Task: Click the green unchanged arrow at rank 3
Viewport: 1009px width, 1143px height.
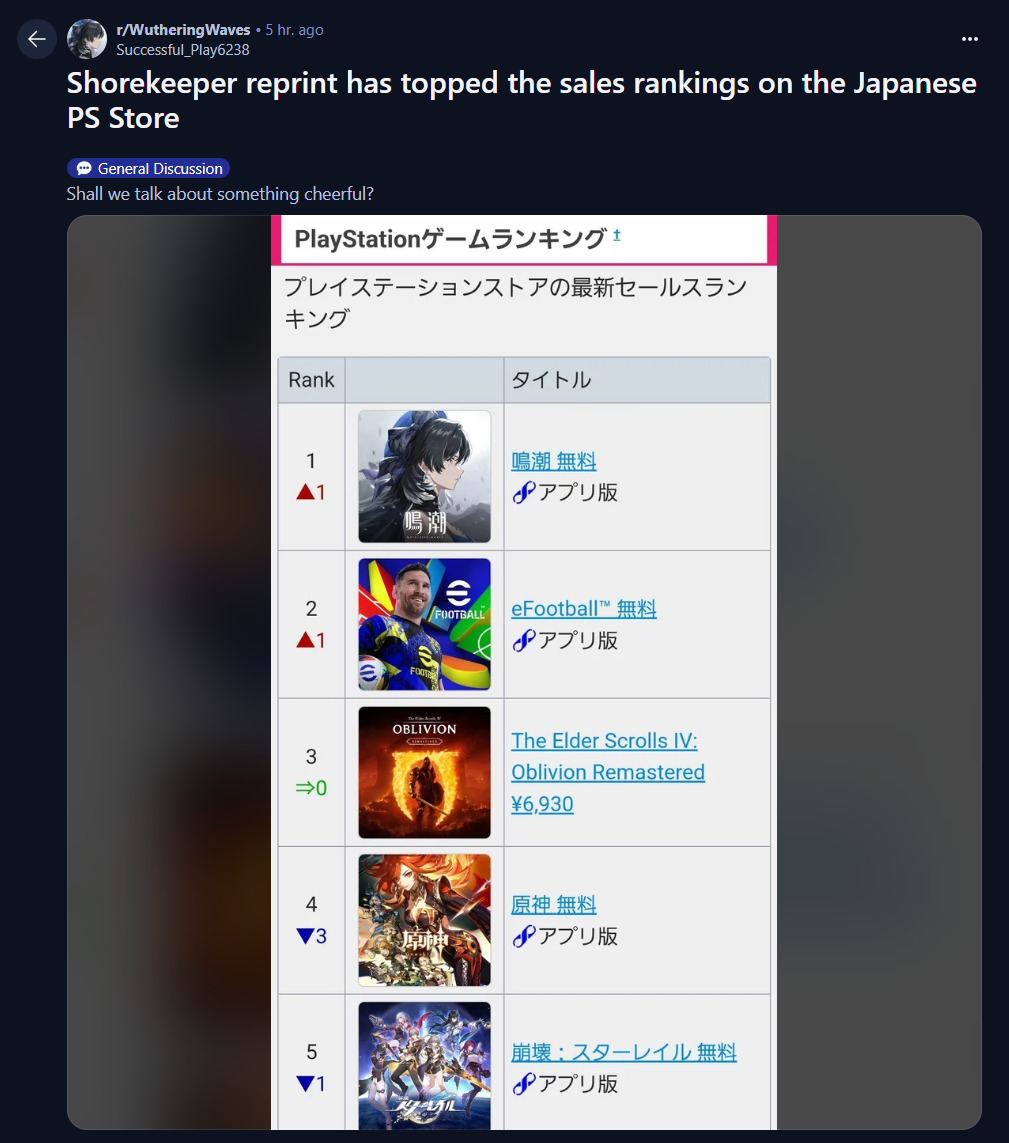Action: point(304,788)
